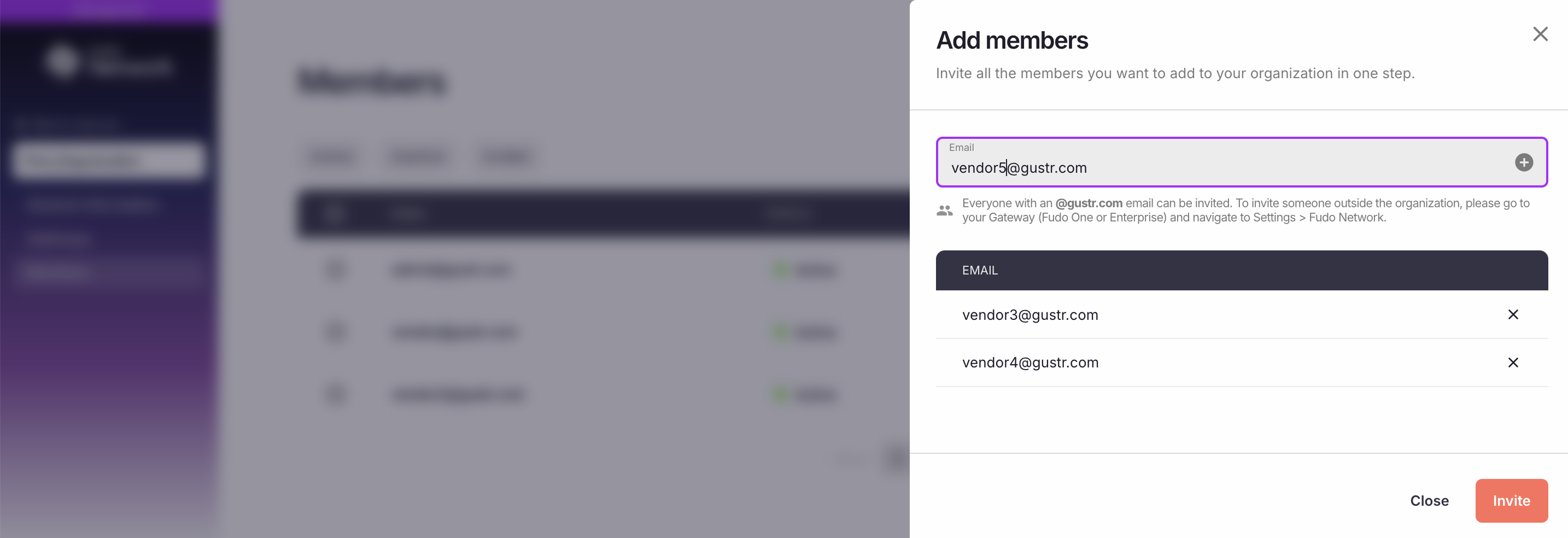Screen dimensions: 1568x538
Task: Tick checkbox of third blurred member row
Action: 335,394
